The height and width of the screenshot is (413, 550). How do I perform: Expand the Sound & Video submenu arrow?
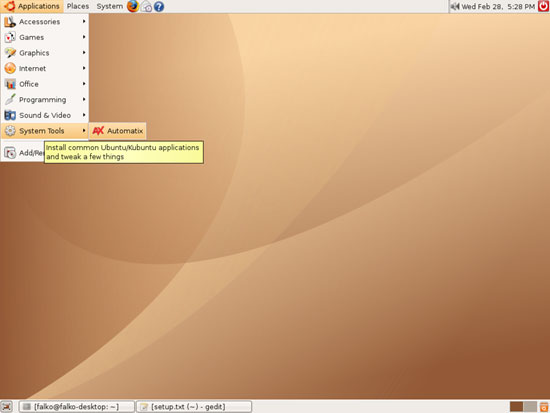[84, 115]
